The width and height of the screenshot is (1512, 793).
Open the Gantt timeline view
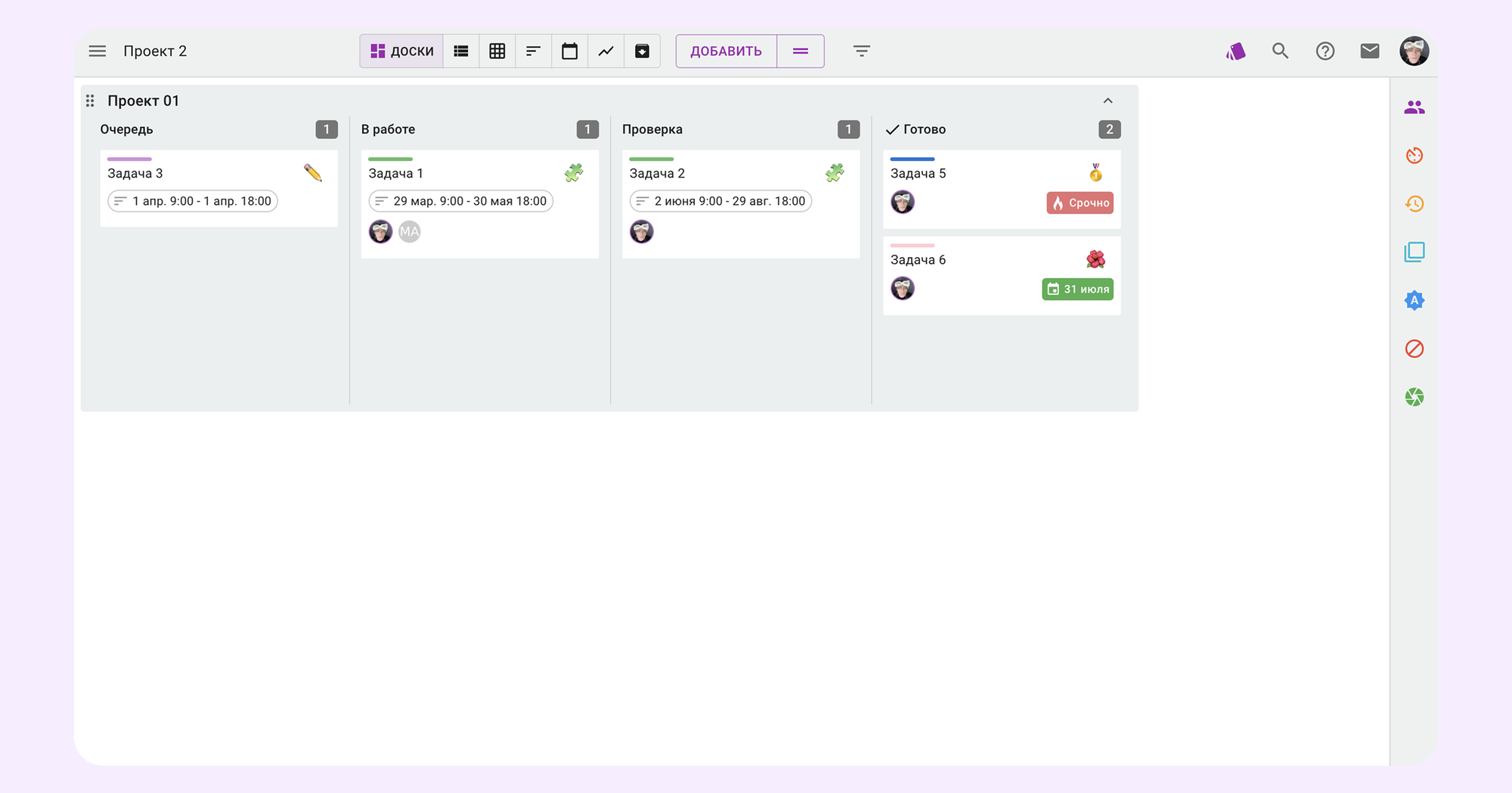coord(533,51)
